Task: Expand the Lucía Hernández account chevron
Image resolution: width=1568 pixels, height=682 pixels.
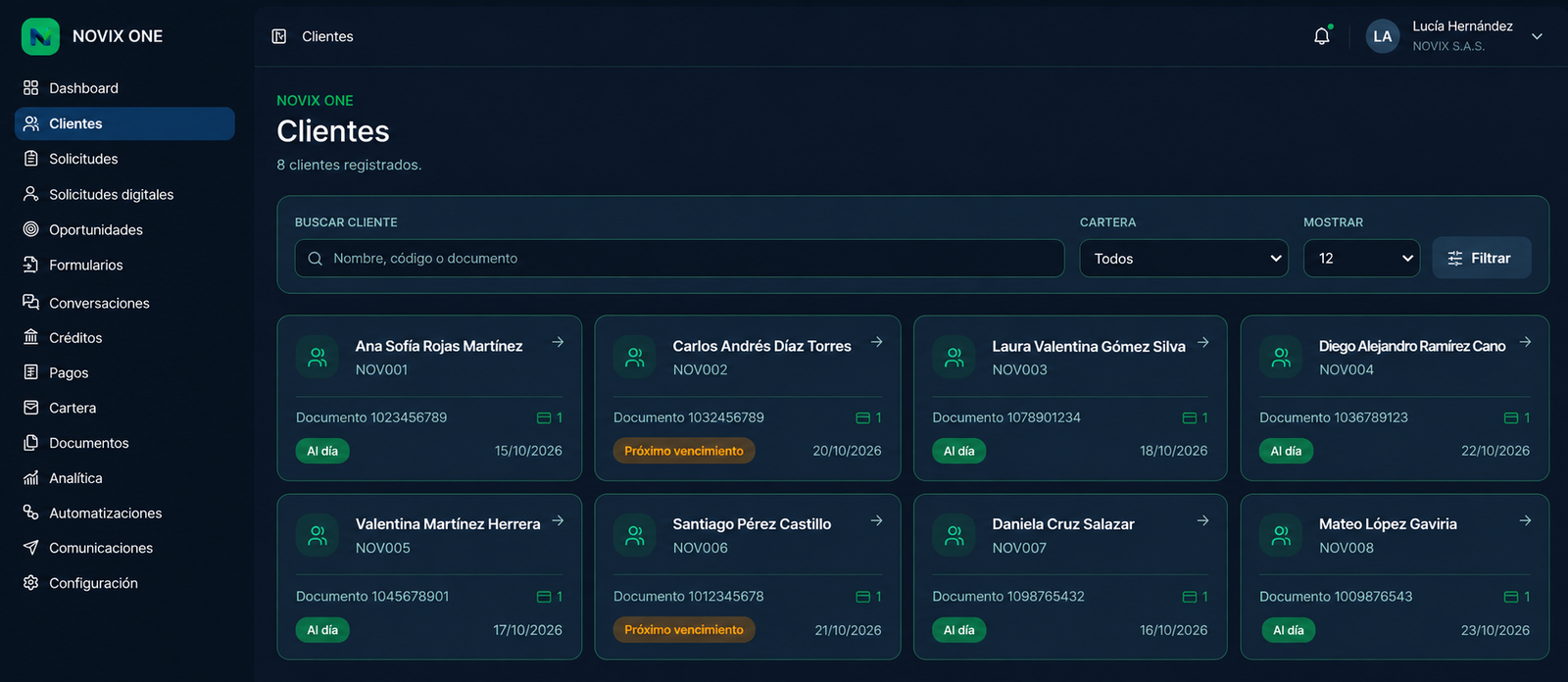Action: pos(1538,36)
